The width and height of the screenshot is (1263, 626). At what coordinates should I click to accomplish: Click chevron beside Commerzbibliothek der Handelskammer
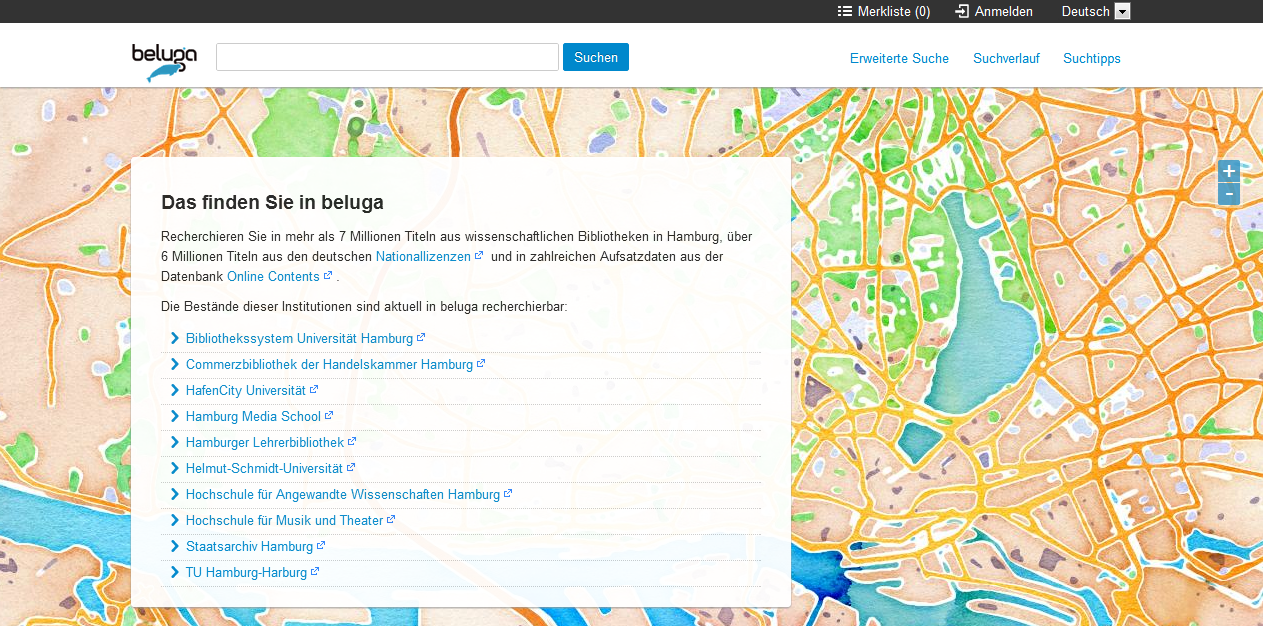click(x=175, y=364)
